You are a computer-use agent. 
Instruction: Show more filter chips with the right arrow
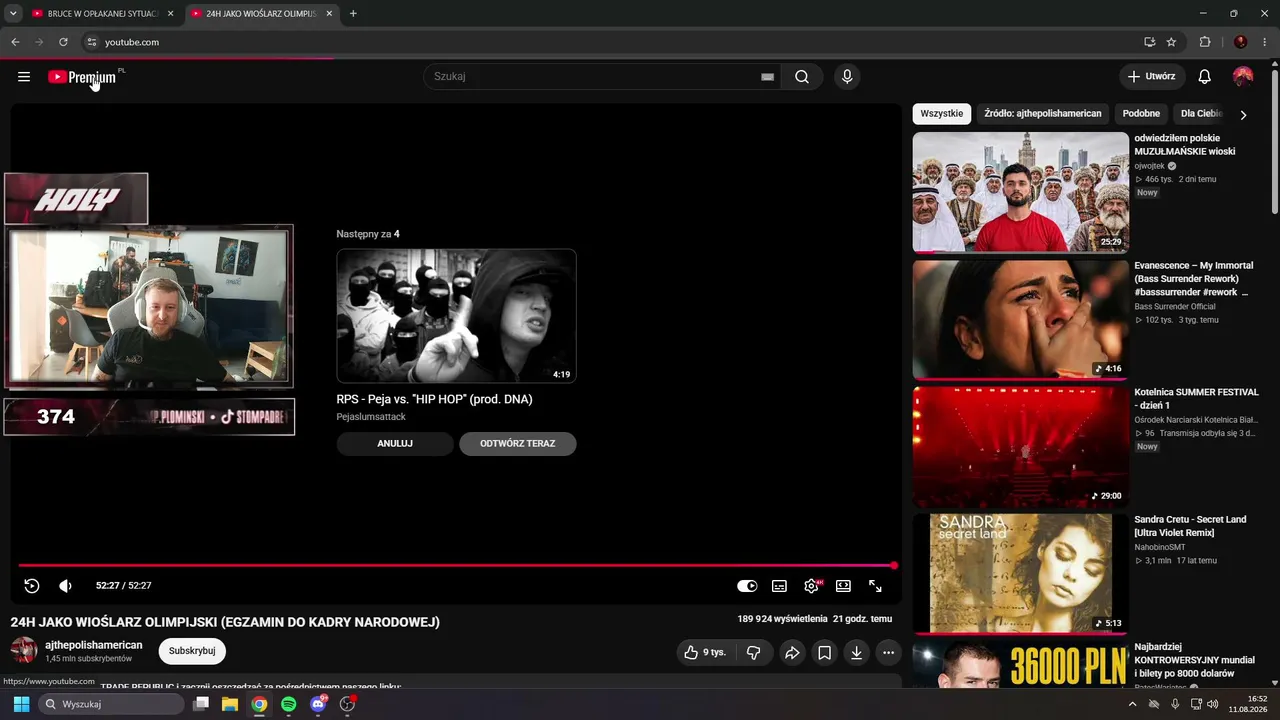(1243, 115)
